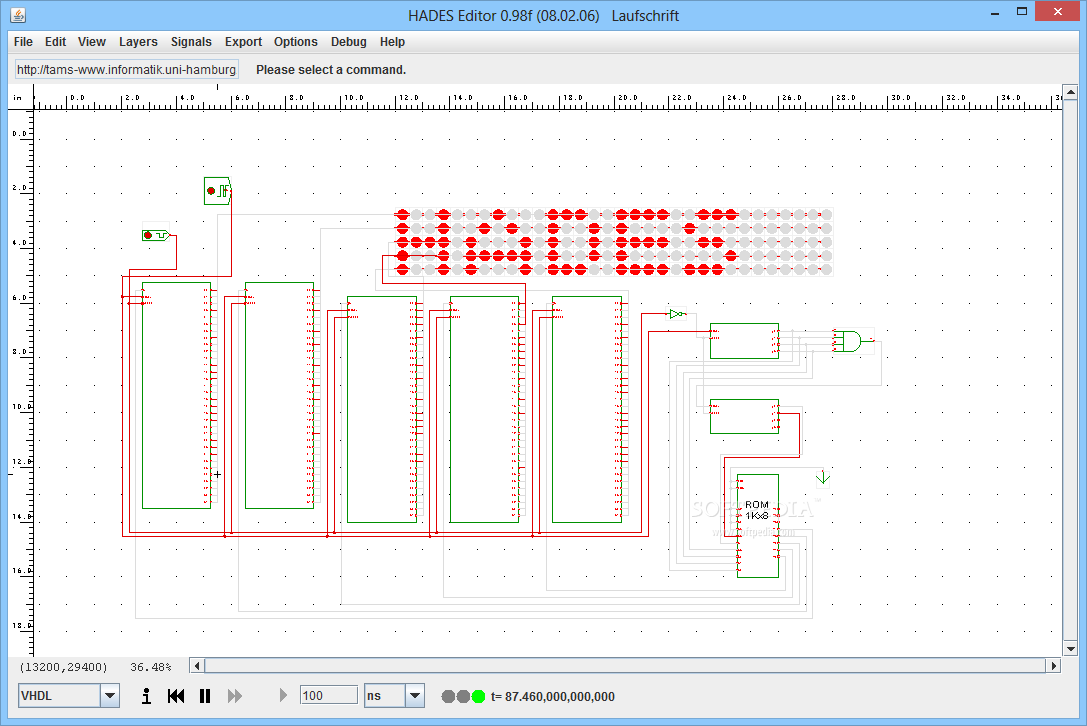
Task: Open the Debug menu
Action: 349,42
